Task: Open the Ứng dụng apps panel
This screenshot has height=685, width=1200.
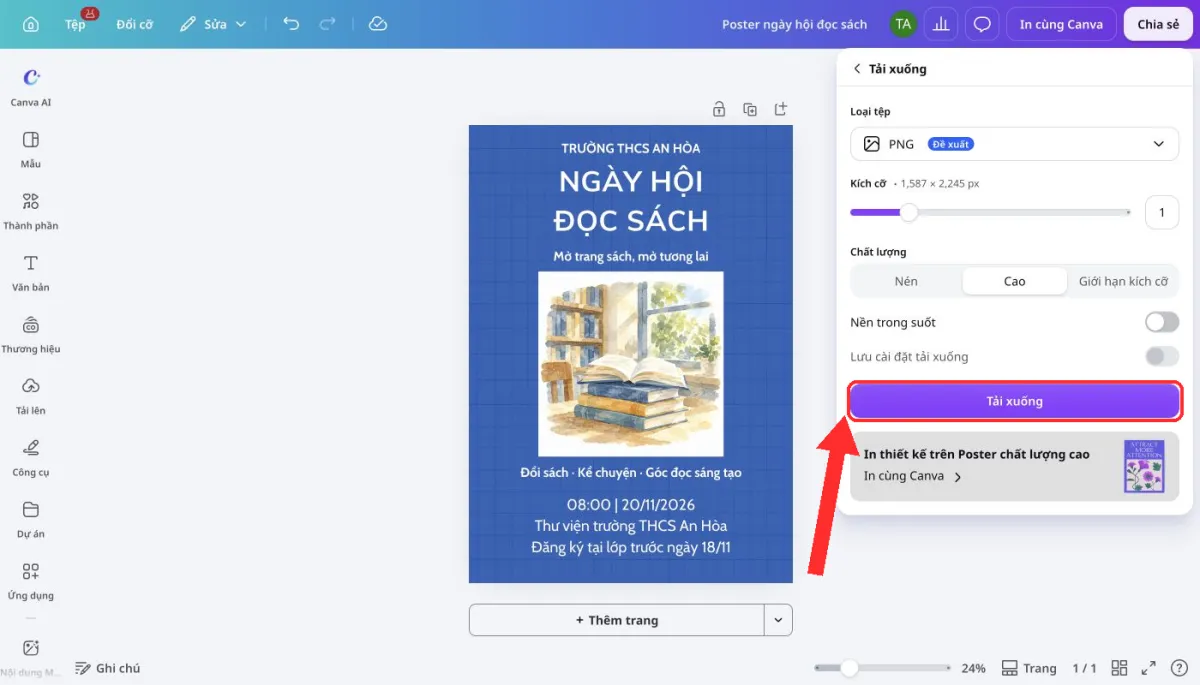Action: click(x=31, y=580)
